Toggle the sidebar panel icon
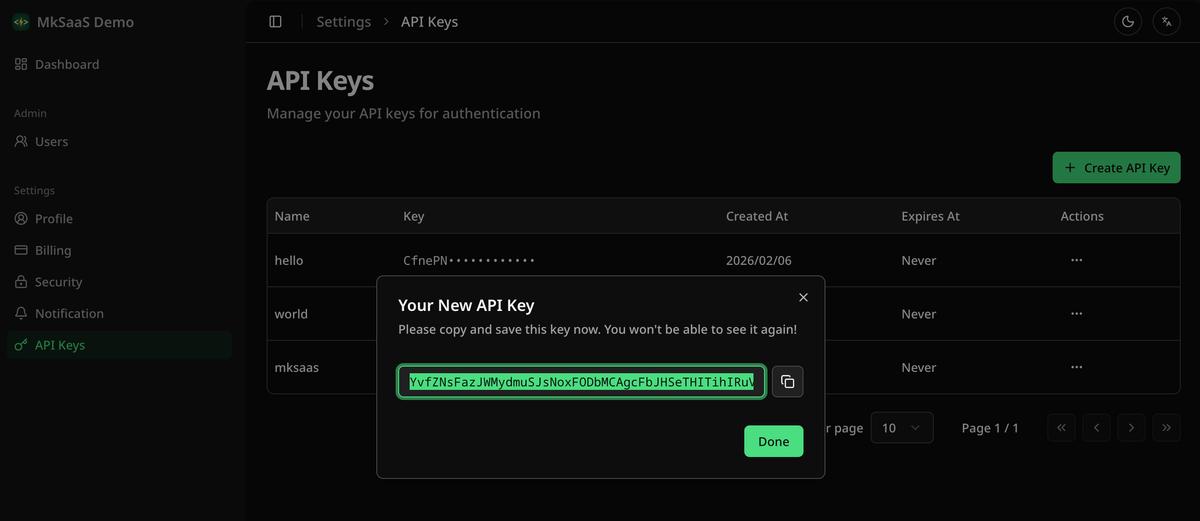The width and height of the screenshot is (1200, 521). pyautogui.click(x=276, y=22)
